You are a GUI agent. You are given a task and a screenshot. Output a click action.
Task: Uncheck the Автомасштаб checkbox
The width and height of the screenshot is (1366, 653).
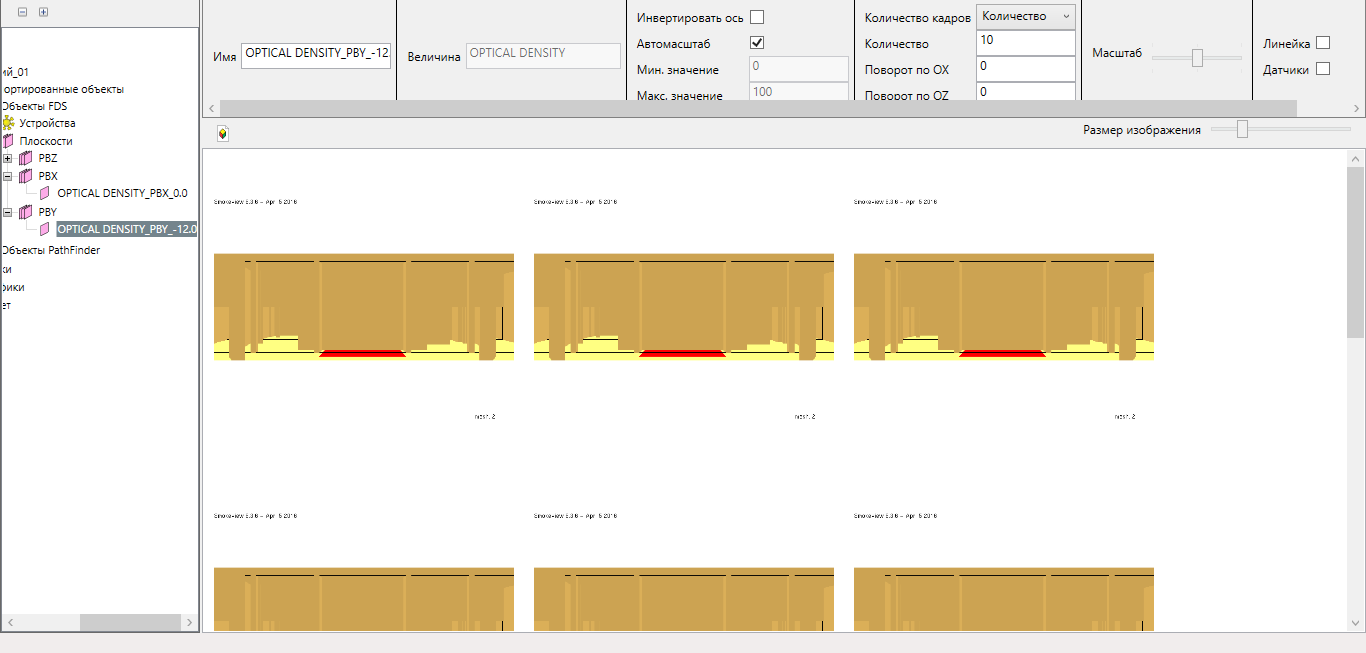[x=757, y=43]
